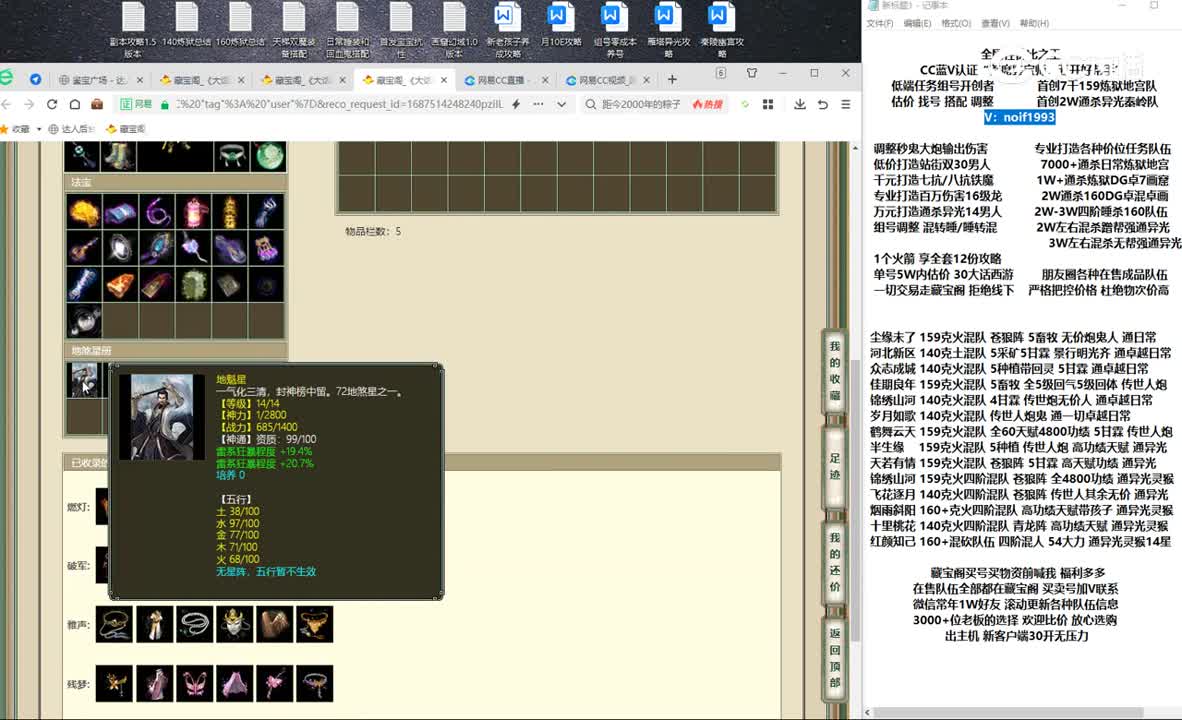The width and height of the screenshot is (1182, 720).
Task: Click the lightning icon in the address bar
Action: pyautogui.click(x=516, y=104)
